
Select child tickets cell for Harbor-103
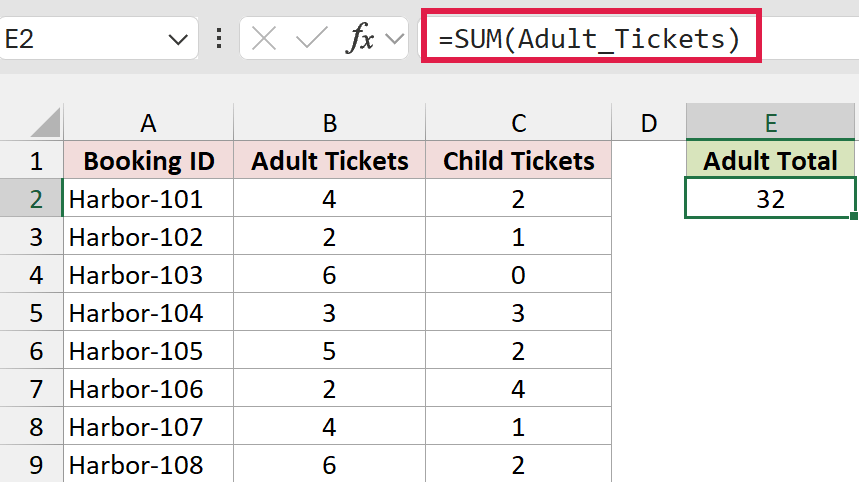(518, 274)
